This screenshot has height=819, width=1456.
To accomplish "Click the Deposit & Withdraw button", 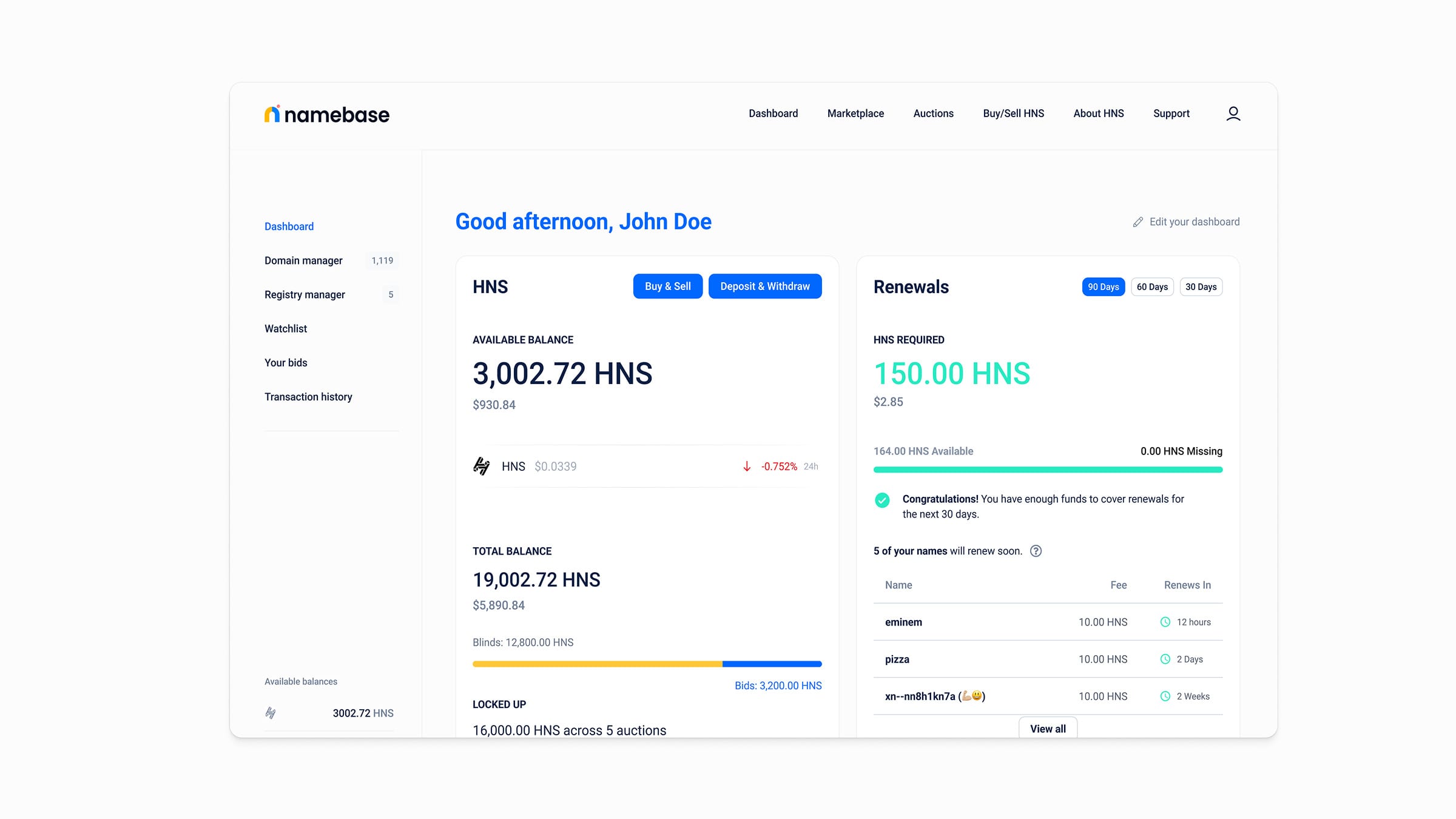I will pos(765,286).
